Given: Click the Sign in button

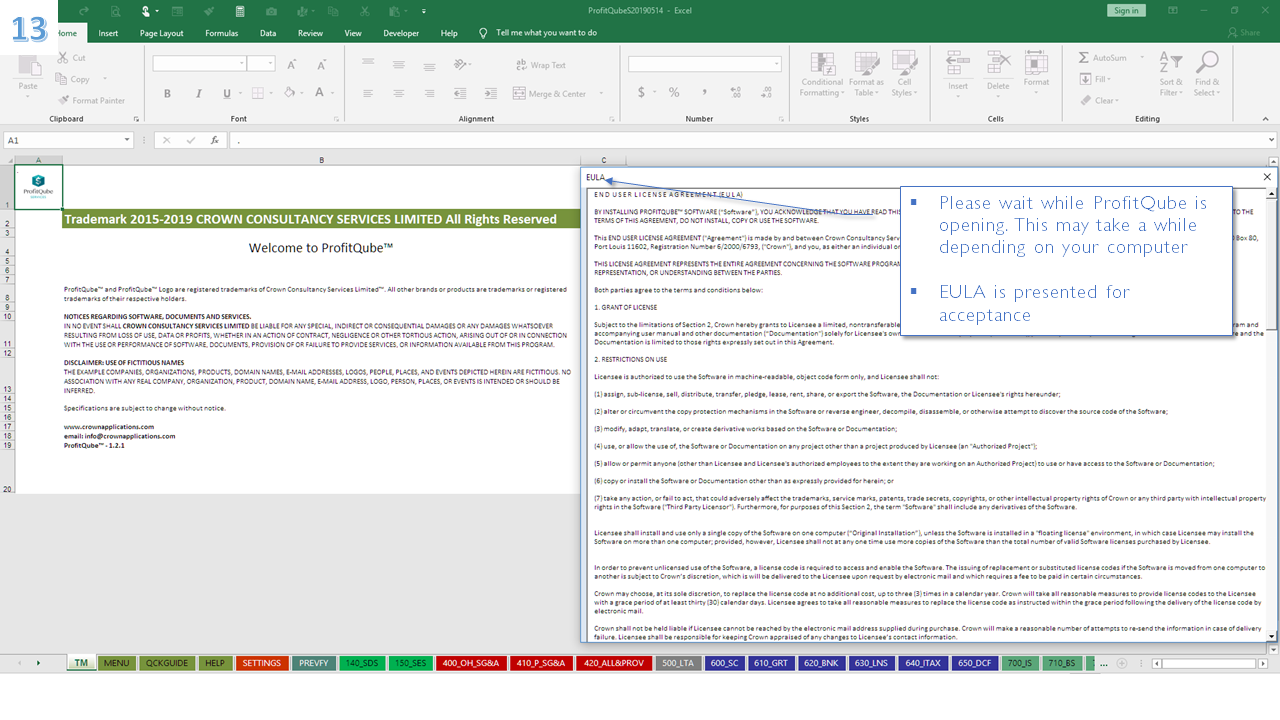Looking at the screenshot, I should click(x=1126, y=10).
